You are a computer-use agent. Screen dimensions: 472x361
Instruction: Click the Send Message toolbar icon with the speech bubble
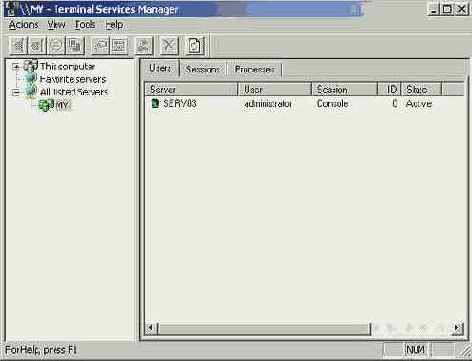[56, 45]
